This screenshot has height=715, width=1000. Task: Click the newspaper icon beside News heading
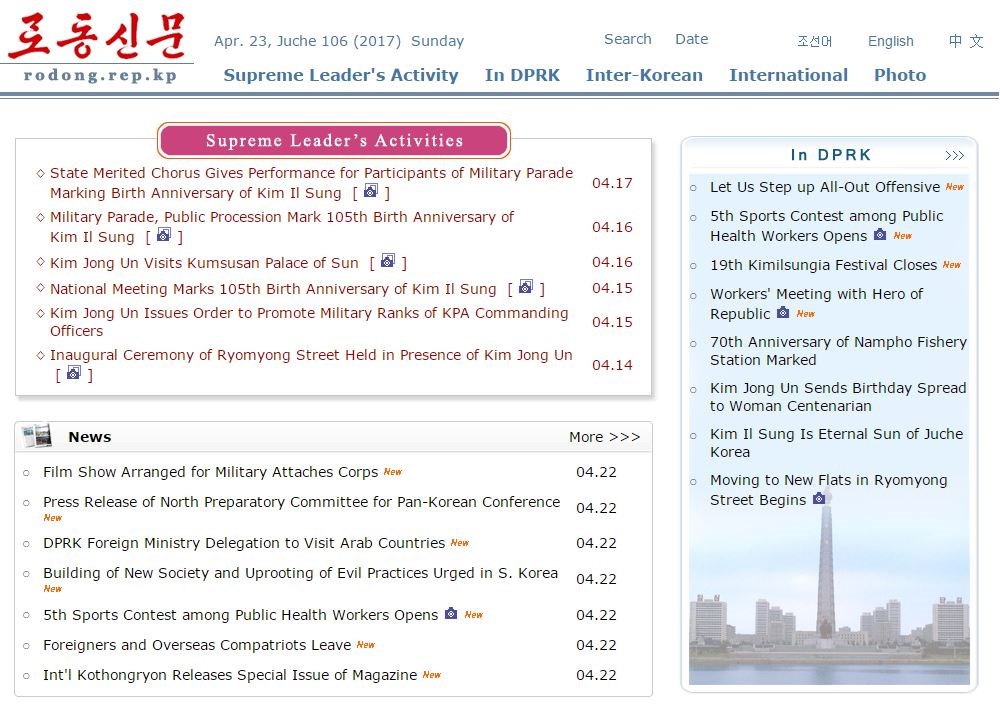(37, 436)
